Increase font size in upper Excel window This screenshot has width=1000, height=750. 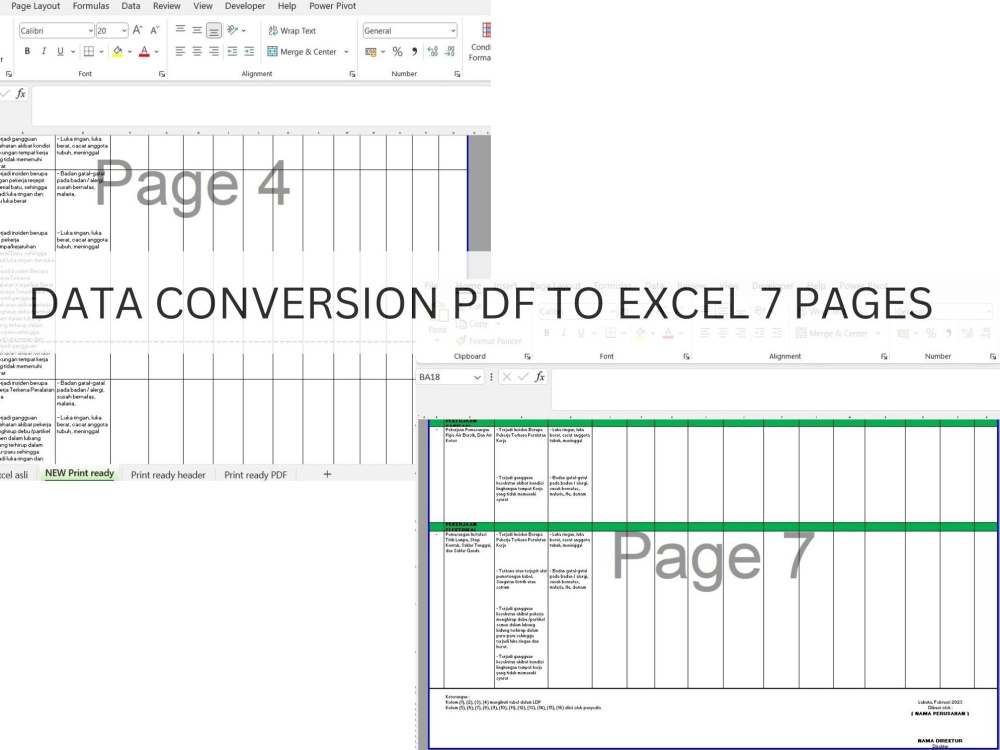tap(137, 30)
